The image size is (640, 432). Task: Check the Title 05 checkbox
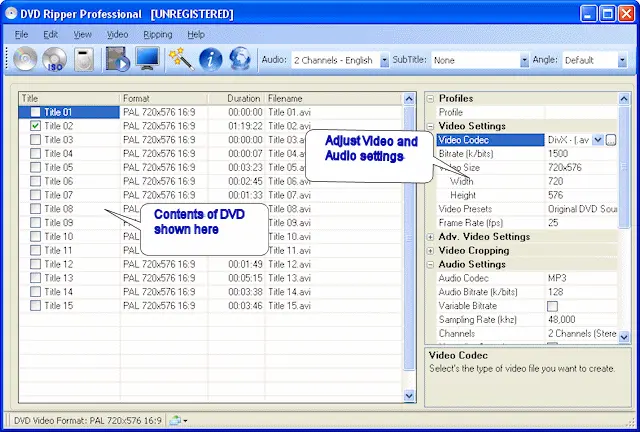(x=36, y=167)
